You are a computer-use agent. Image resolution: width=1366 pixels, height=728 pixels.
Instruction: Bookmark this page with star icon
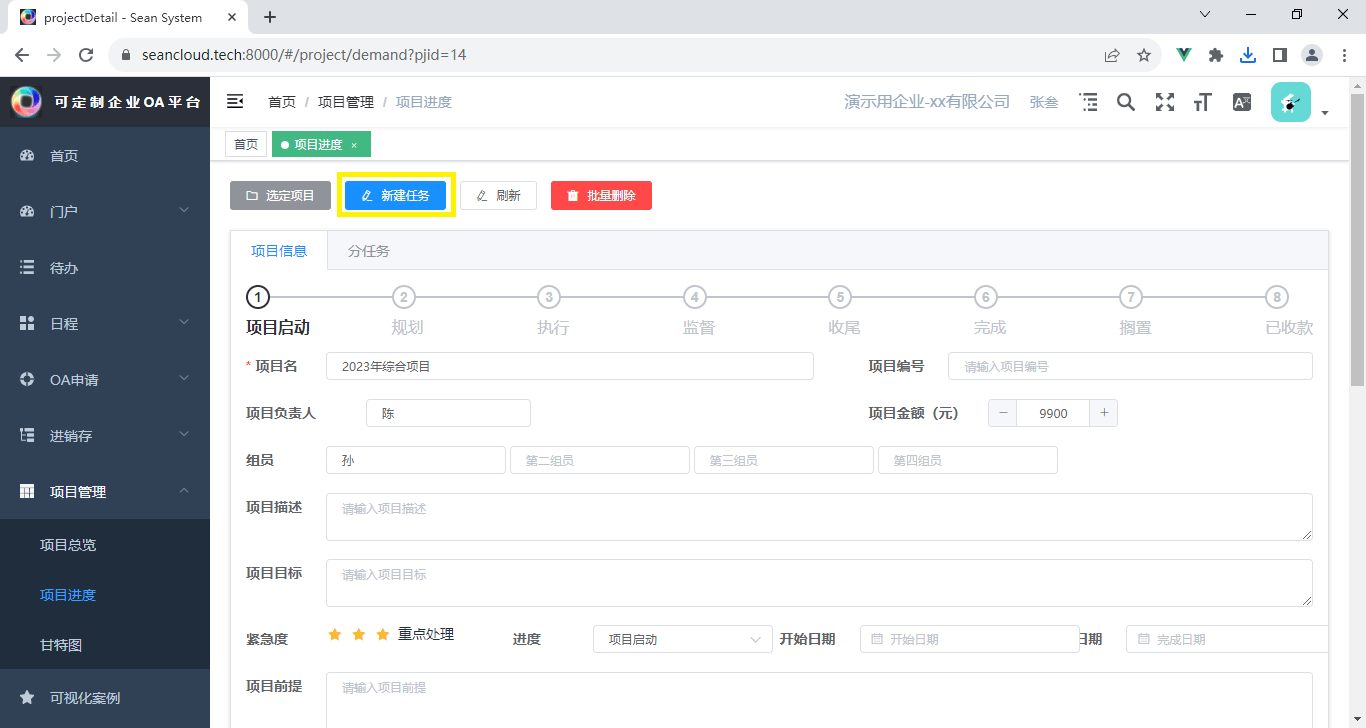(1144, 55)
